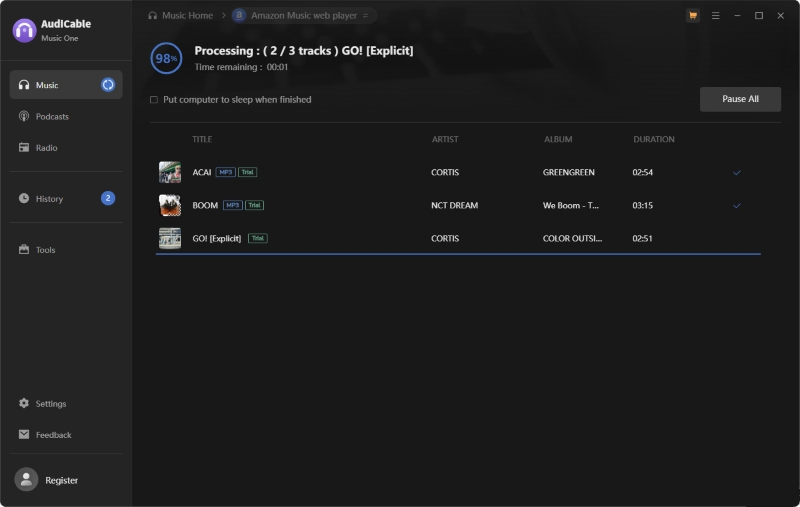800x507 pixels.
Task: Click the Time remaining 00:01 text
Action: pyautogui.click(x=241, y=67)
